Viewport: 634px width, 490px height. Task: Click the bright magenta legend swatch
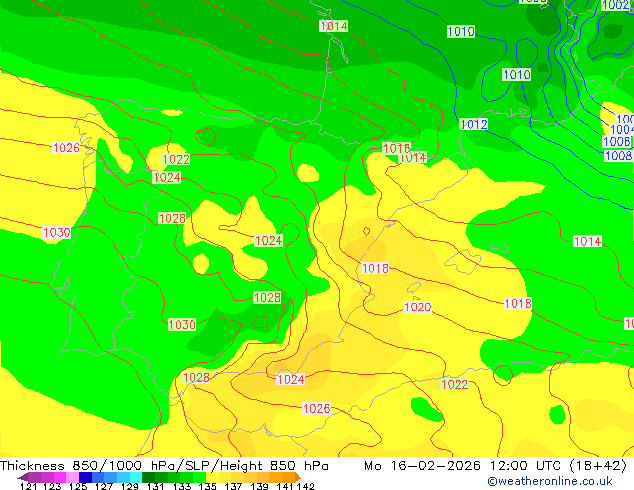(60, 477)
